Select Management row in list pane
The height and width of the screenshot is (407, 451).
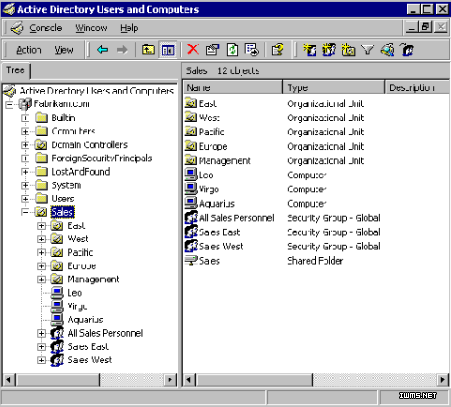coord(225,161)
